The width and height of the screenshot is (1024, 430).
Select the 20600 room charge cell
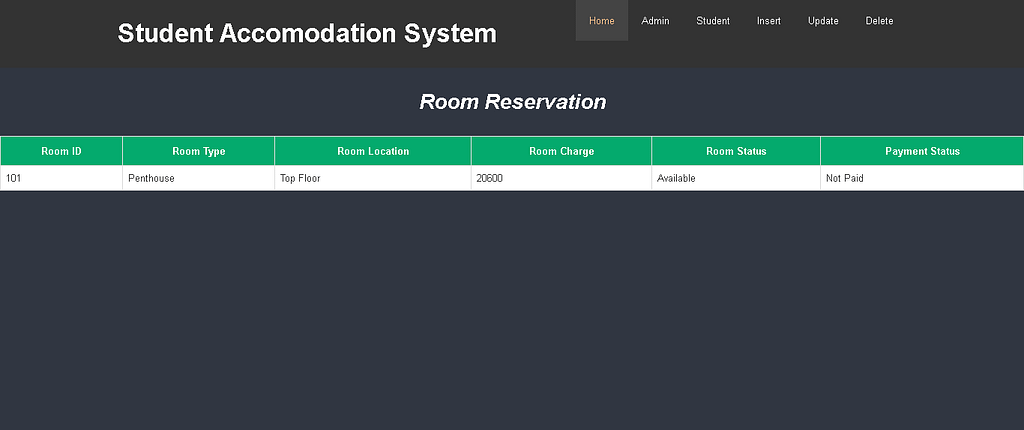(x=489, y=178)
